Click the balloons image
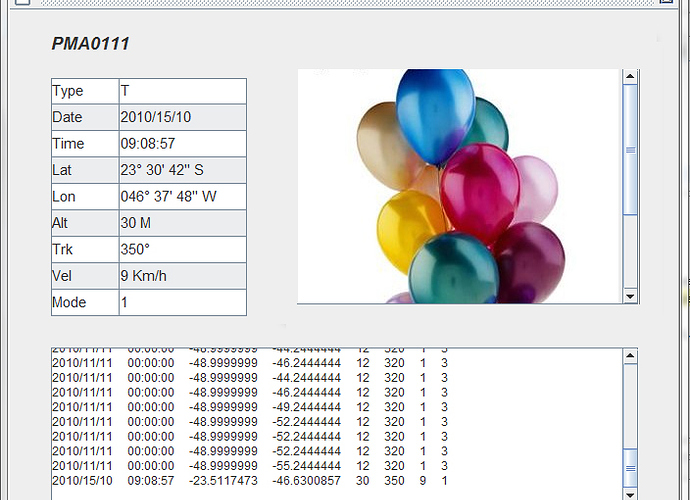The width and height of the screenshot is (690, 500). (458, 186)
